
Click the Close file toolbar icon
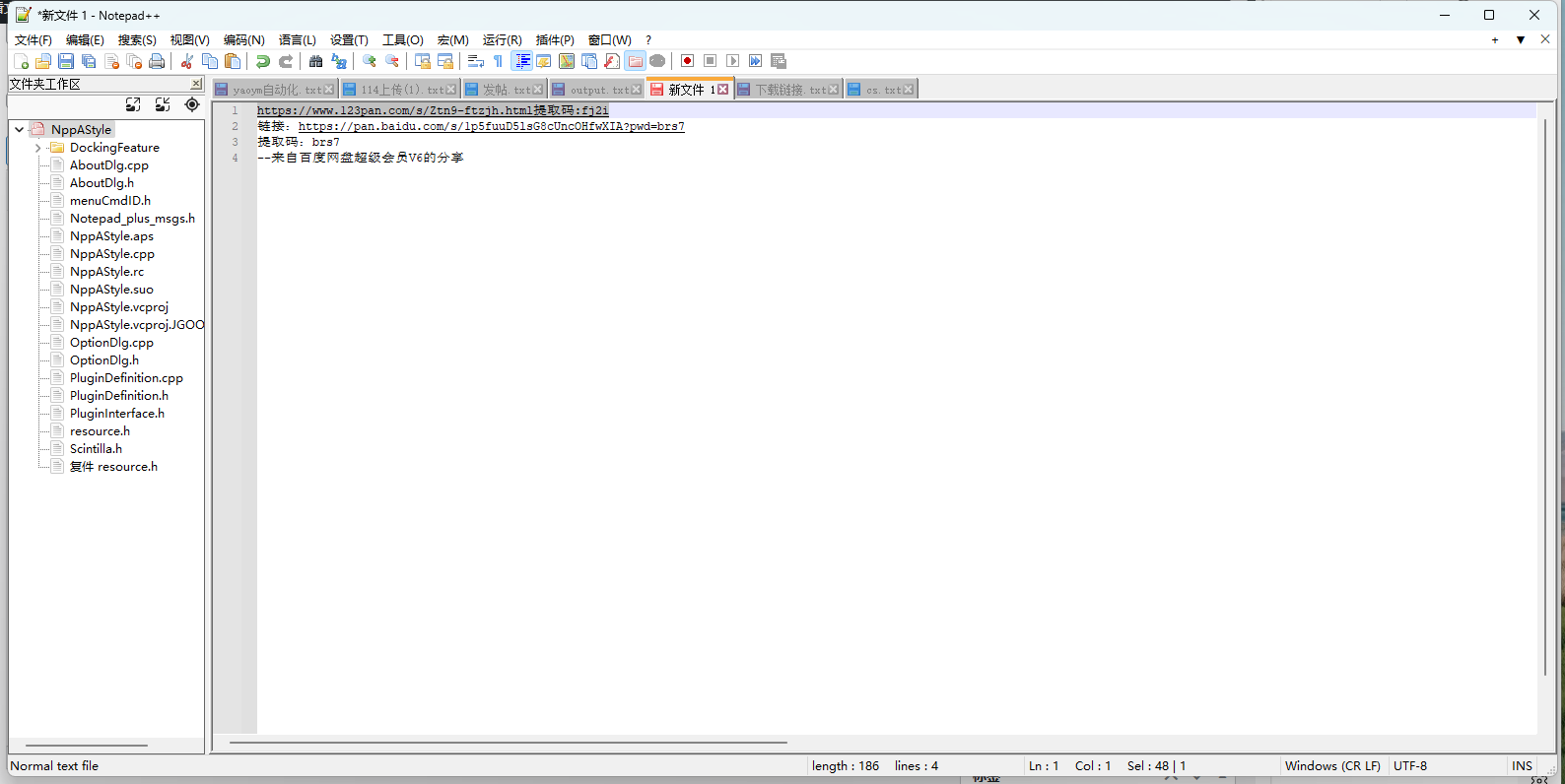click(x=111, y=61)
